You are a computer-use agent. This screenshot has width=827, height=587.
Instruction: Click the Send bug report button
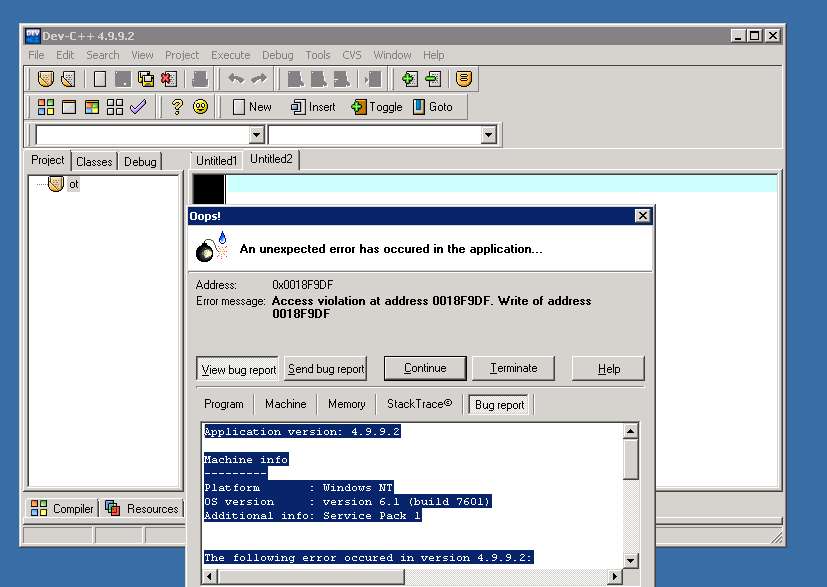[326, 369]
